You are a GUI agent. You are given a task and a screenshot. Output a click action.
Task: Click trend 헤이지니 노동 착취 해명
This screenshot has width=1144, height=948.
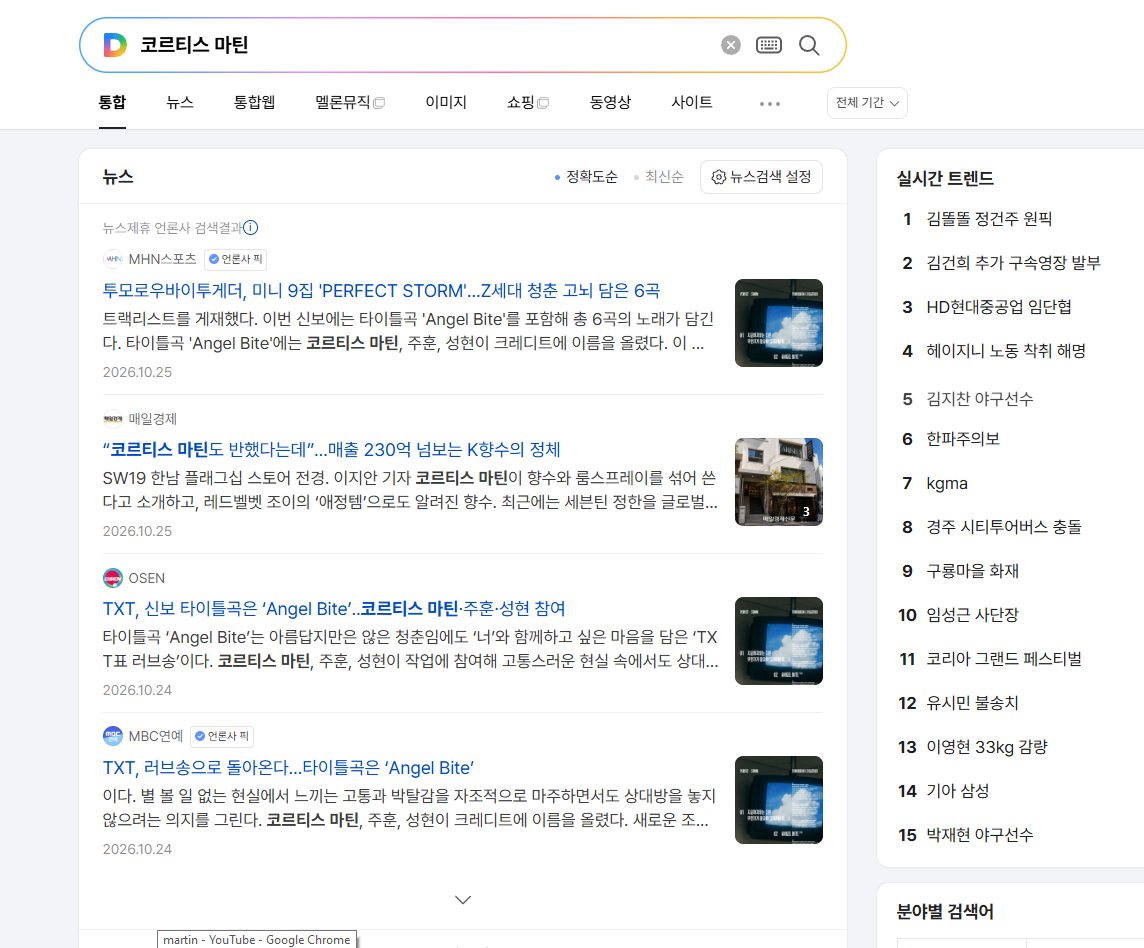point(1005,351)
